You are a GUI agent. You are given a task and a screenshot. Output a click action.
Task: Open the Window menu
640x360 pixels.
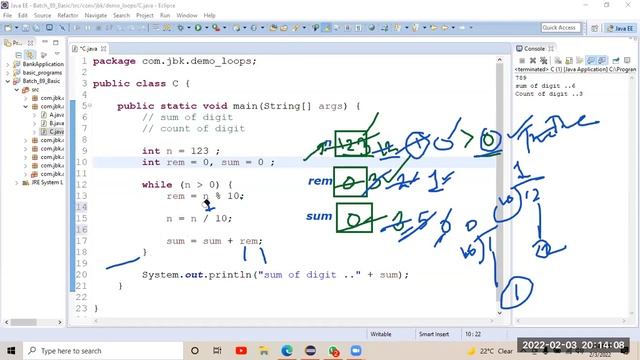click(187, 15)
